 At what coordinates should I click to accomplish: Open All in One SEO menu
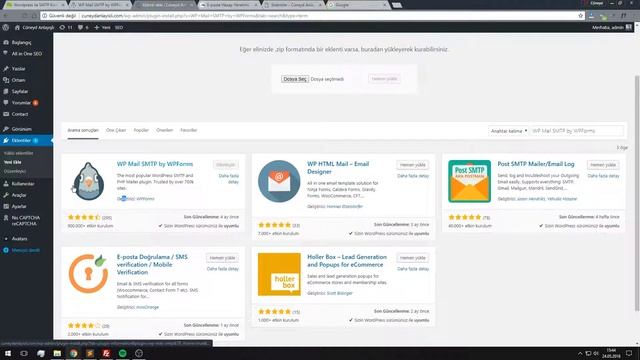[26, 53]
